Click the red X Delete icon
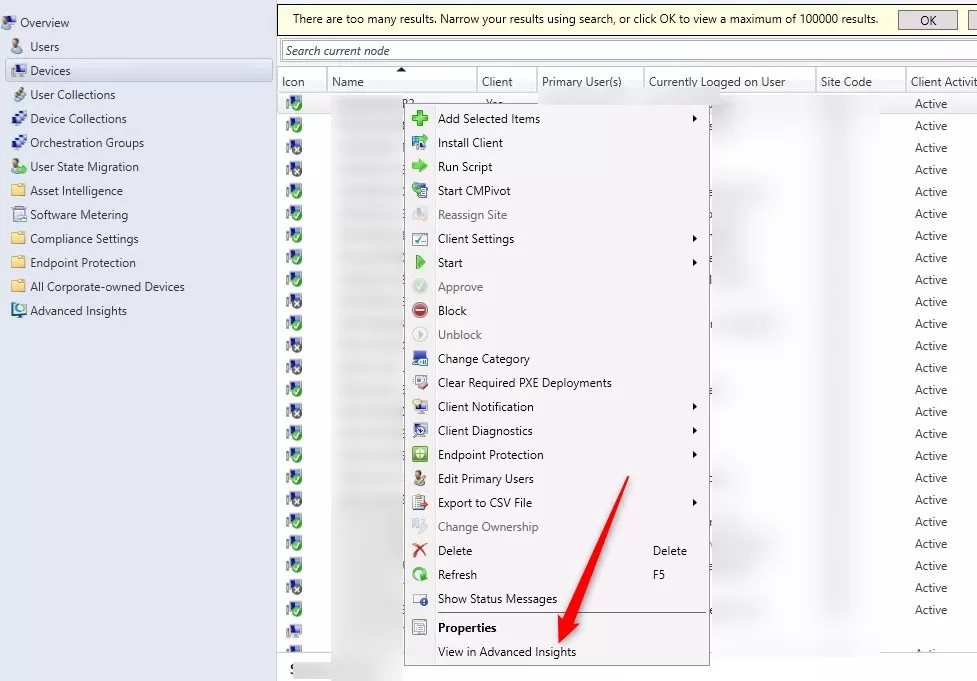The image size is (977, 681). [x=420, y=551]
